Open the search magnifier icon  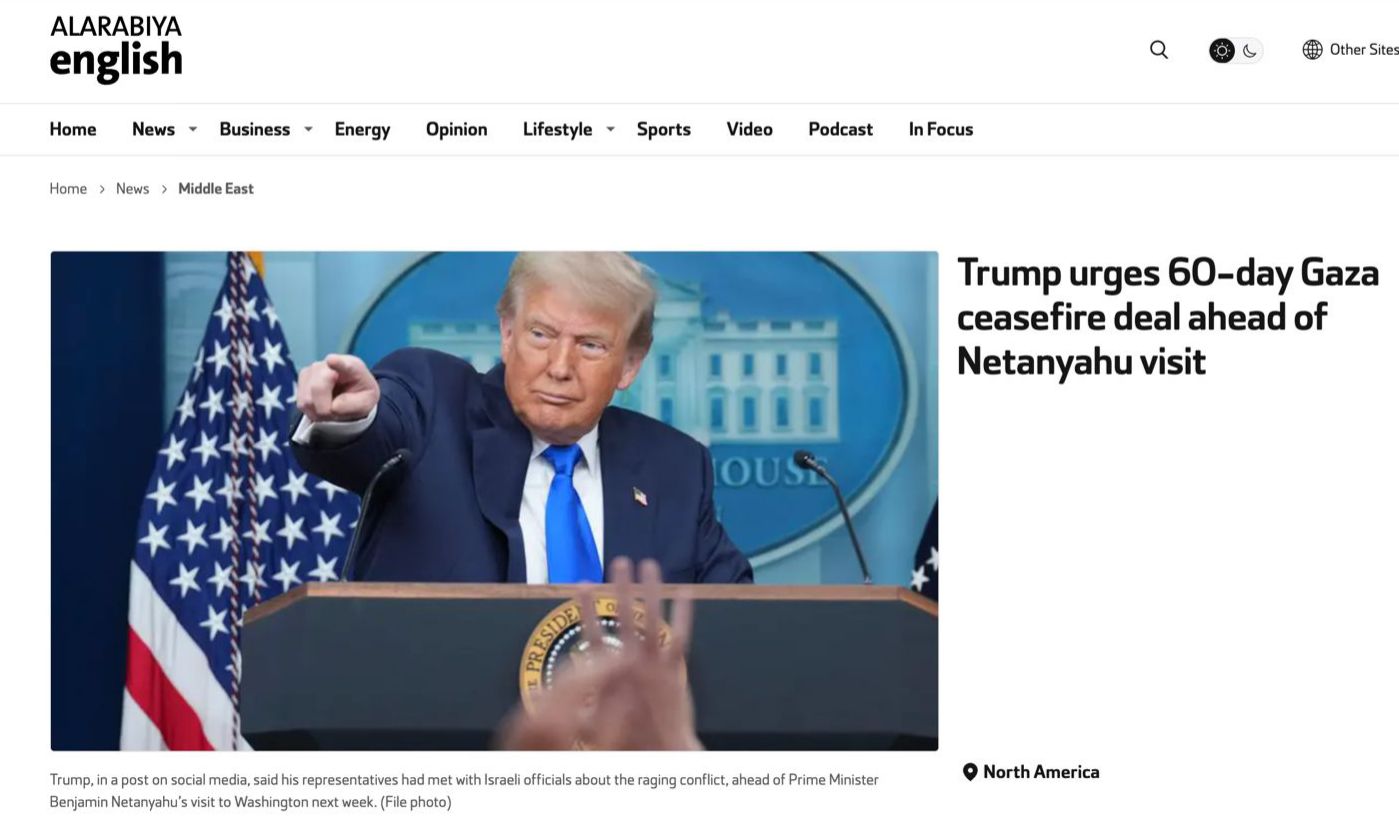point(1159,50)
